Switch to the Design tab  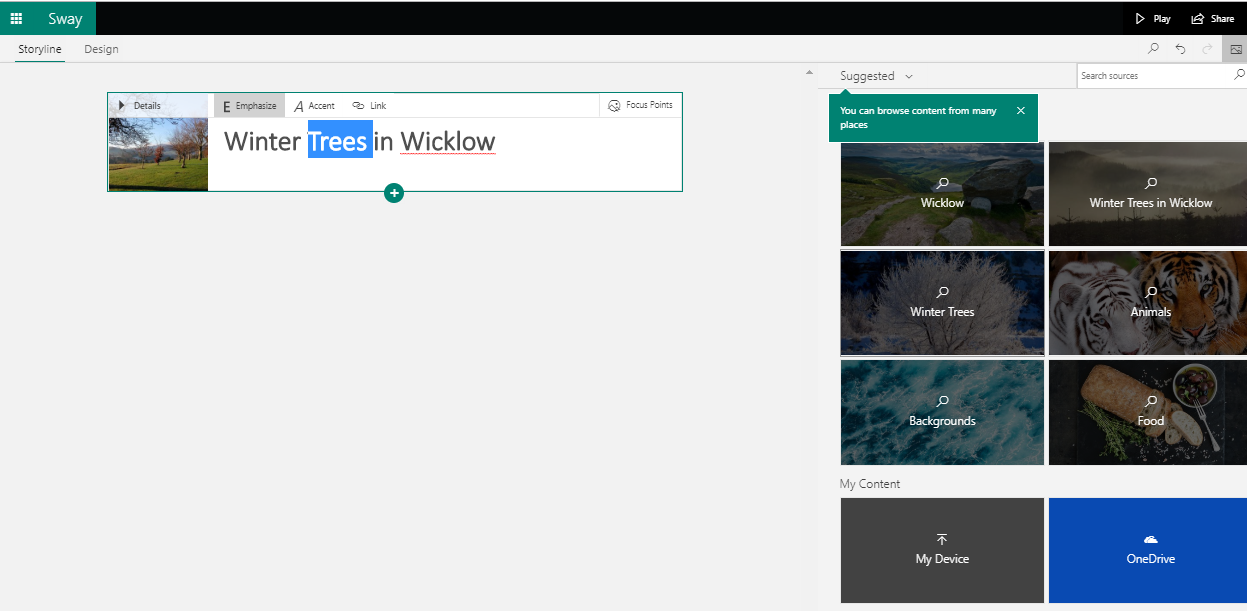coord(101,49)
